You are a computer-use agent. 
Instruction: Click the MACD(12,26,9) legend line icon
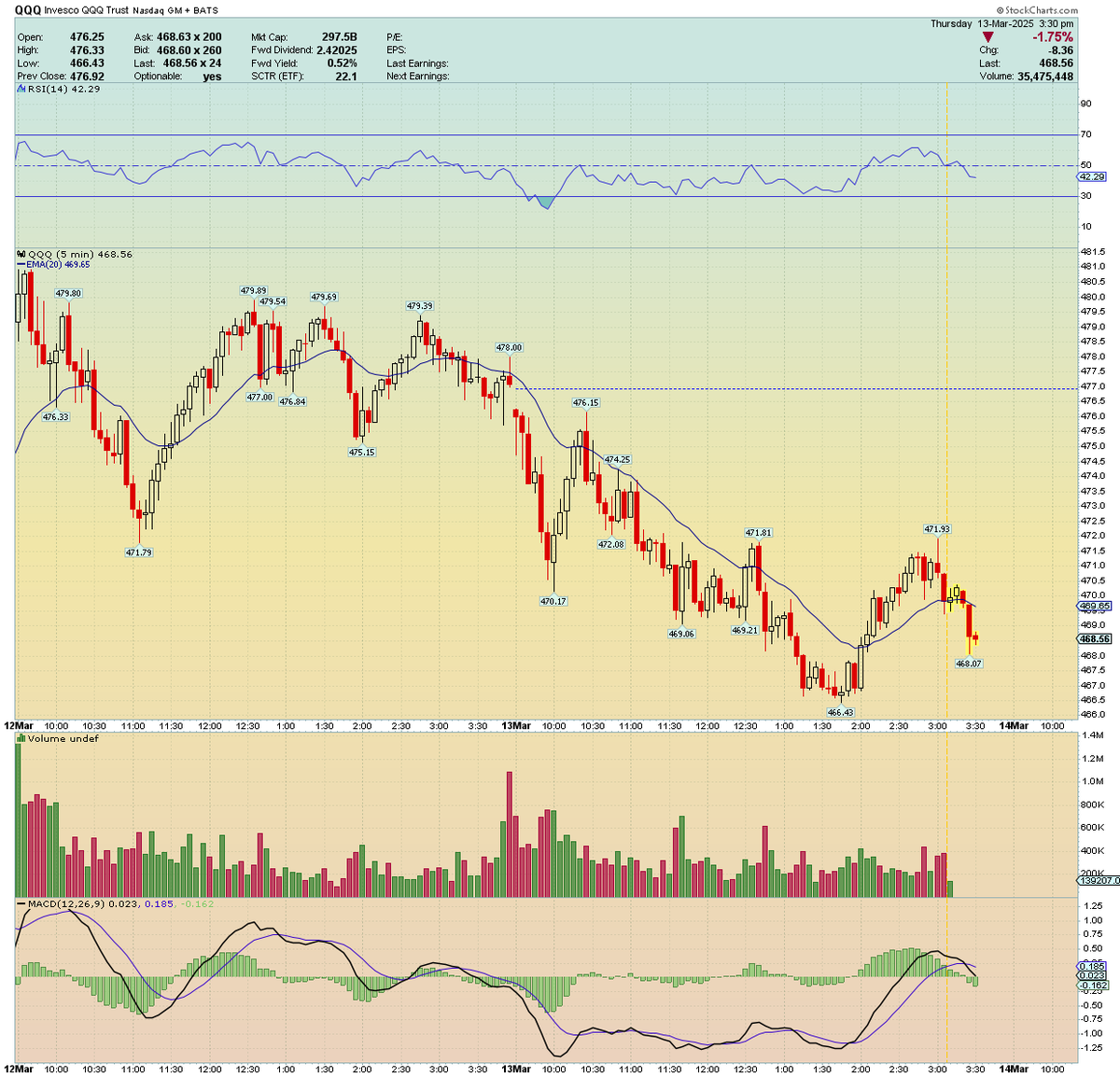(x=21, y=903)
